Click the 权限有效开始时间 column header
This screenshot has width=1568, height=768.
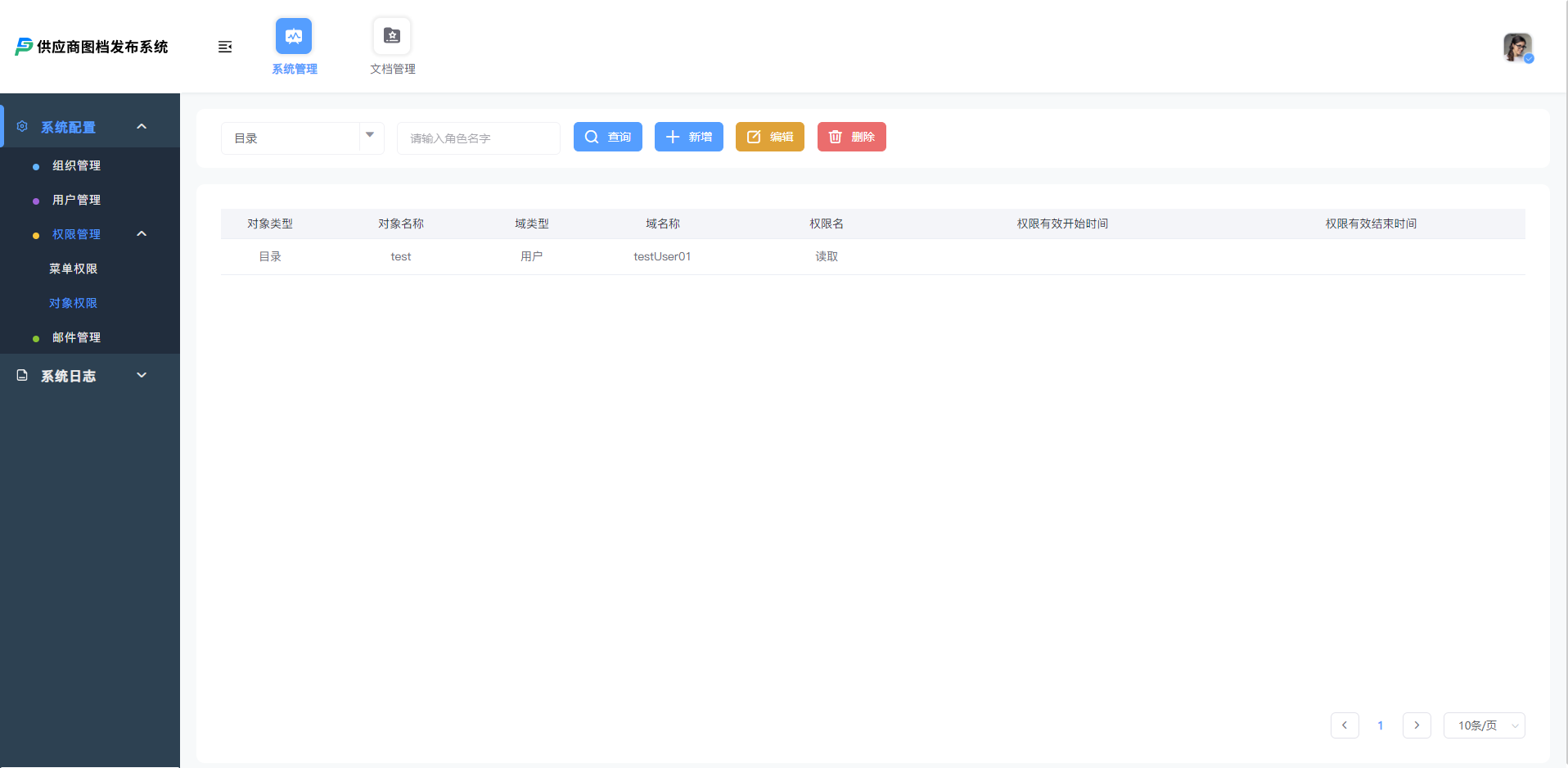pyautogui.click(x=1062, y=224)
